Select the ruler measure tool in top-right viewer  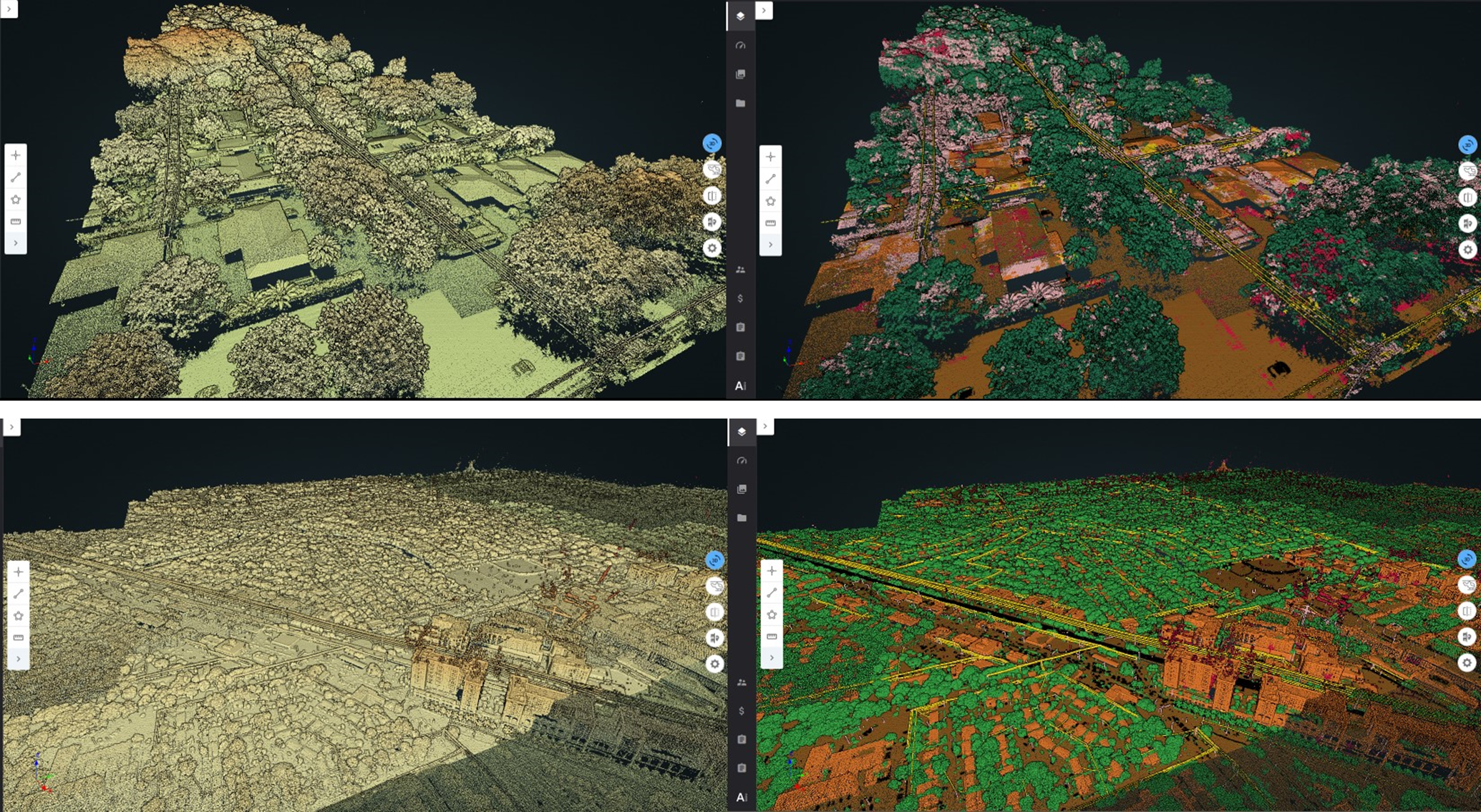[770, 223]
